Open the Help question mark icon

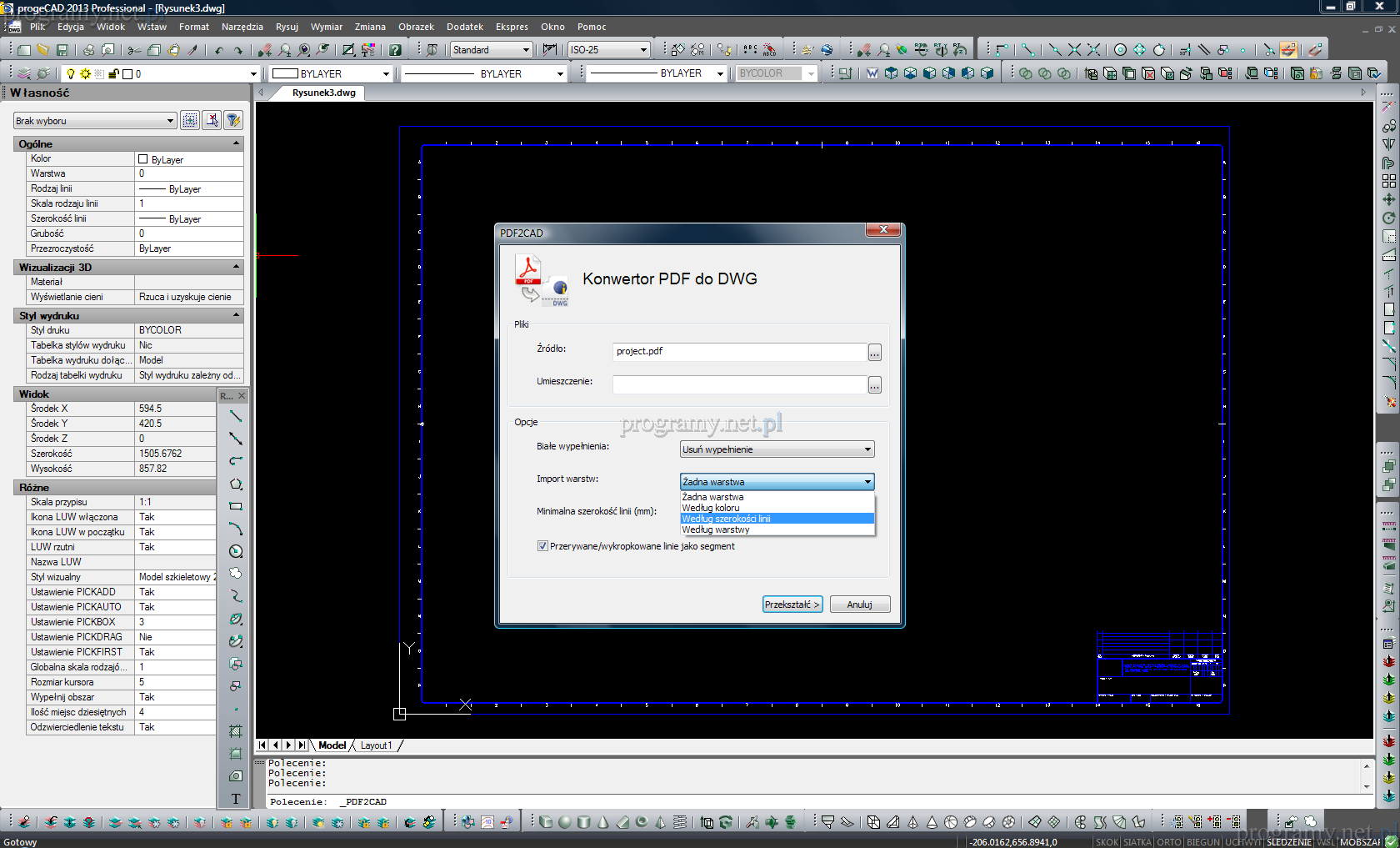395,50
